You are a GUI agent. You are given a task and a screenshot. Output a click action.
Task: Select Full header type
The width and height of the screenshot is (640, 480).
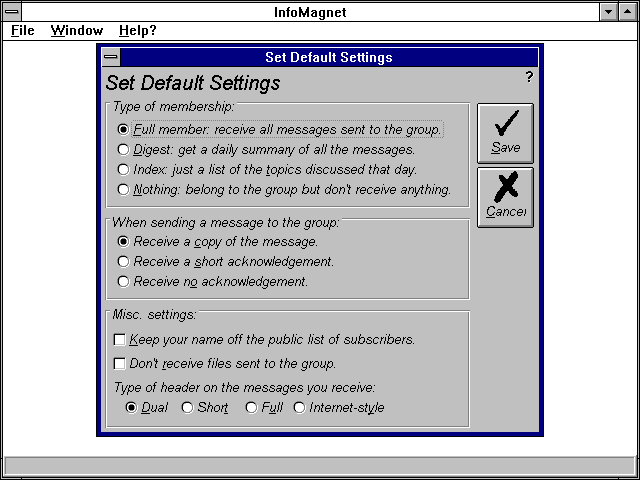coord(251,407)
